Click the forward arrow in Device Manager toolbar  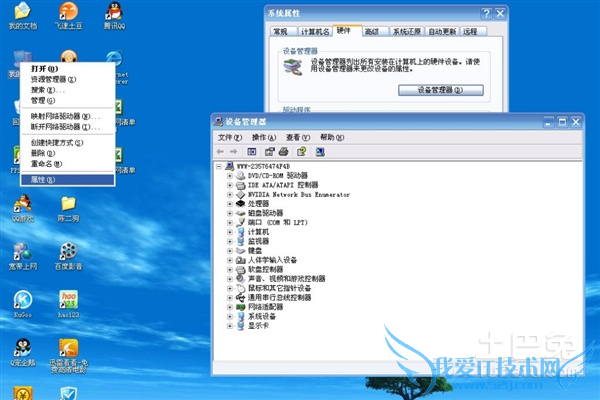coord(233,152)
